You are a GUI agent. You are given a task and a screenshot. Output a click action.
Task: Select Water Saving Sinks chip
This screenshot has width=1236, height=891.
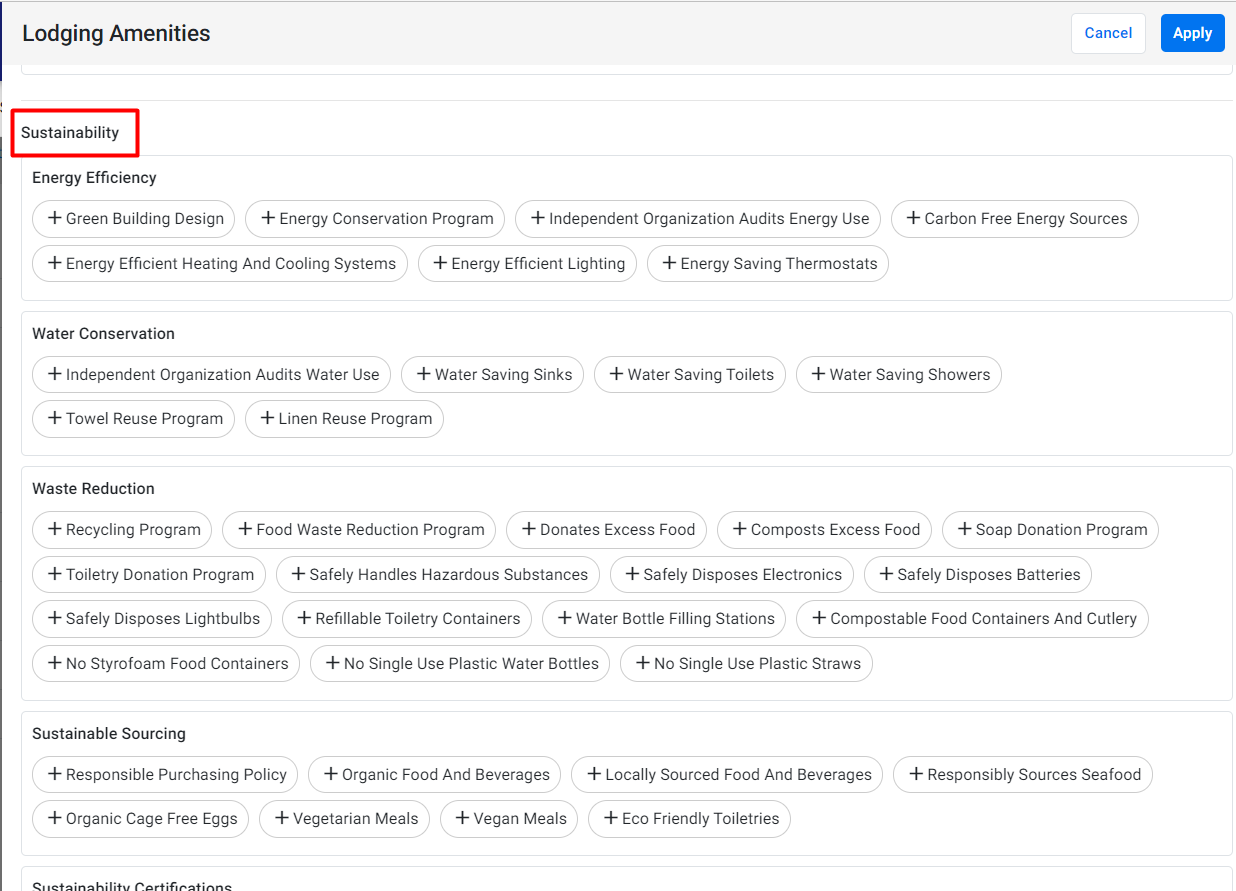(x=492, y=375)
